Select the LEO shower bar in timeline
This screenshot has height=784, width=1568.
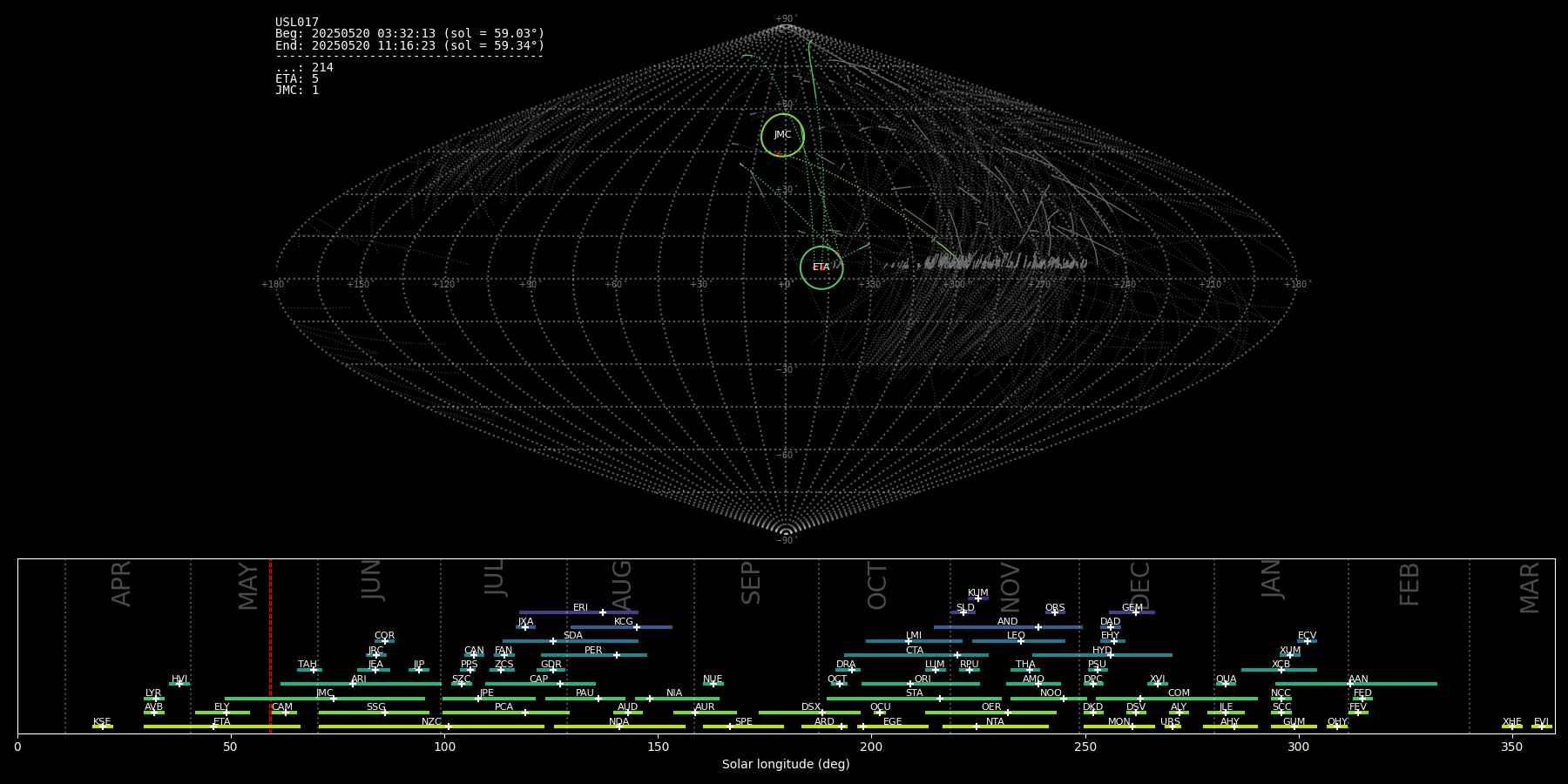(x=1018, y=641)
